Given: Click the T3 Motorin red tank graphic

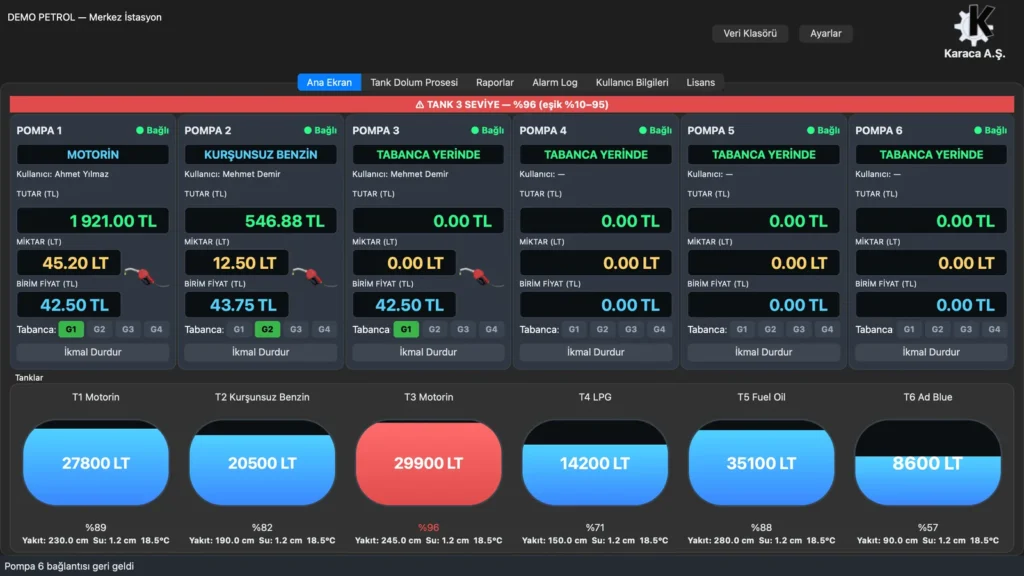Looking at the screenshot, I should pos(428,462).
